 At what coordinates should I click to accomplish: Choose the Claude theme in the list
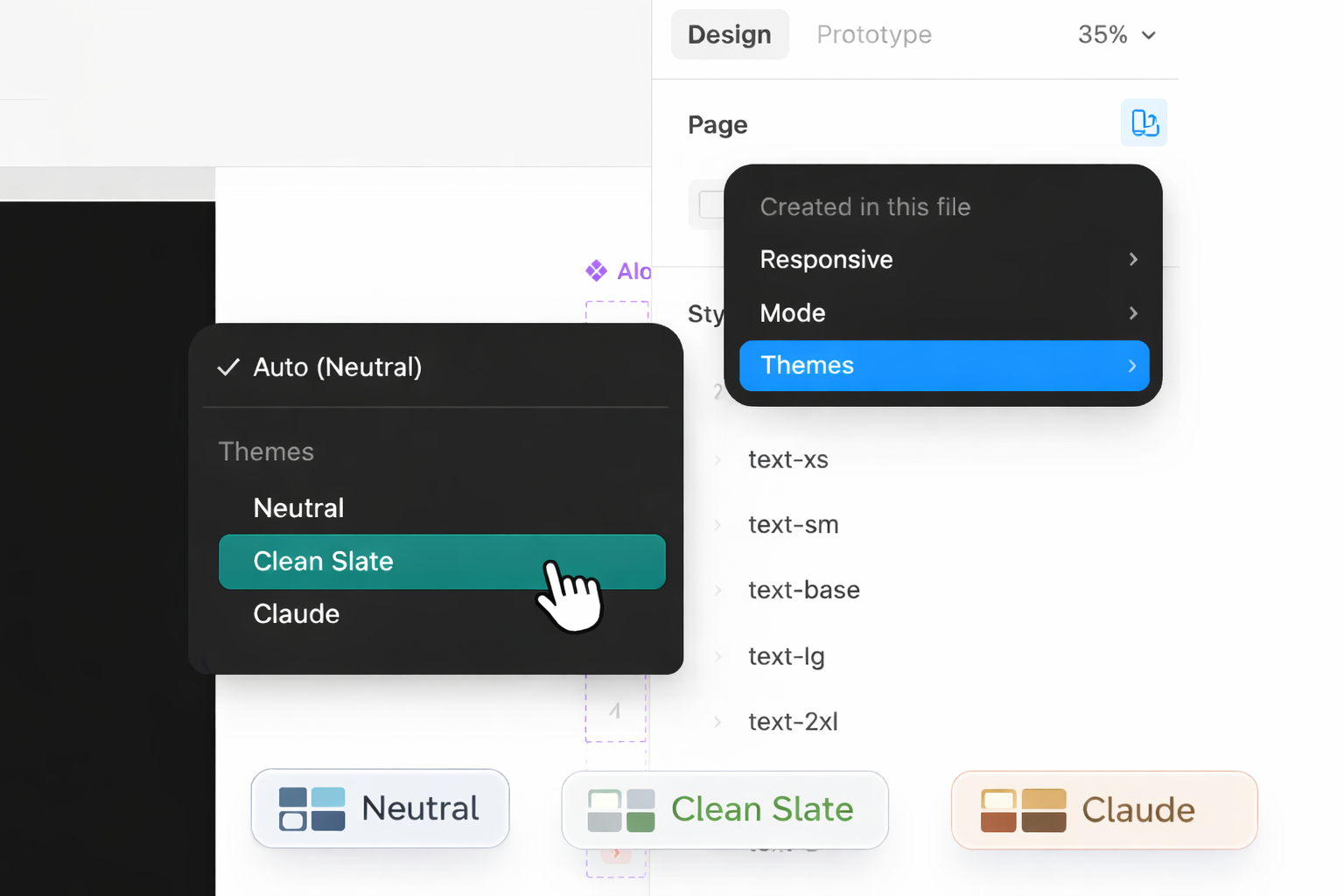pyautogui.click(x=442, y=614)
